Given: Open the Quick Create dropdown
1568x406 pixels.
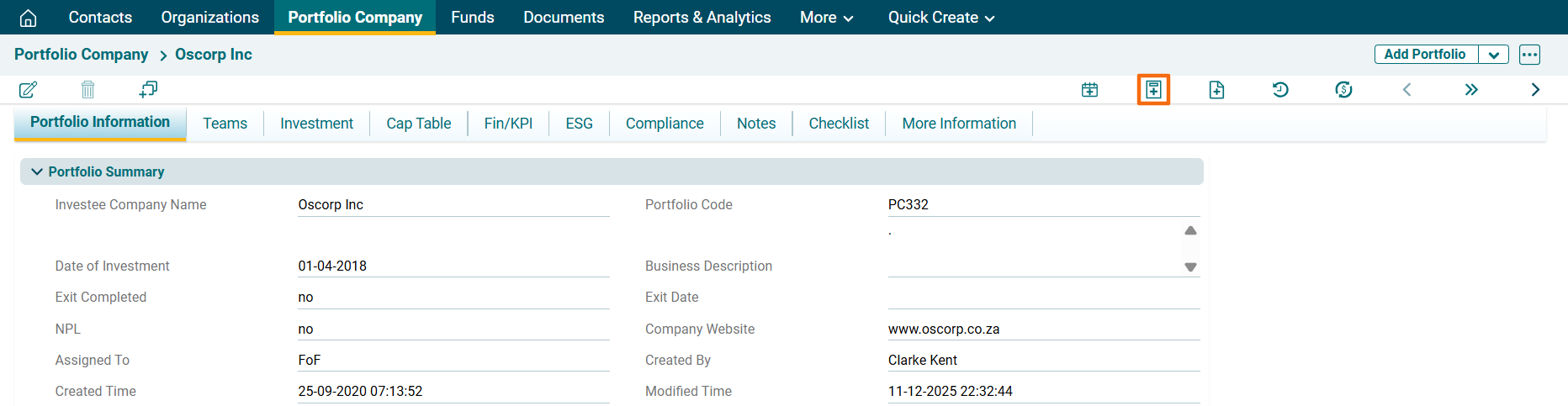Looking at the screenshot, I should (940, 18).
